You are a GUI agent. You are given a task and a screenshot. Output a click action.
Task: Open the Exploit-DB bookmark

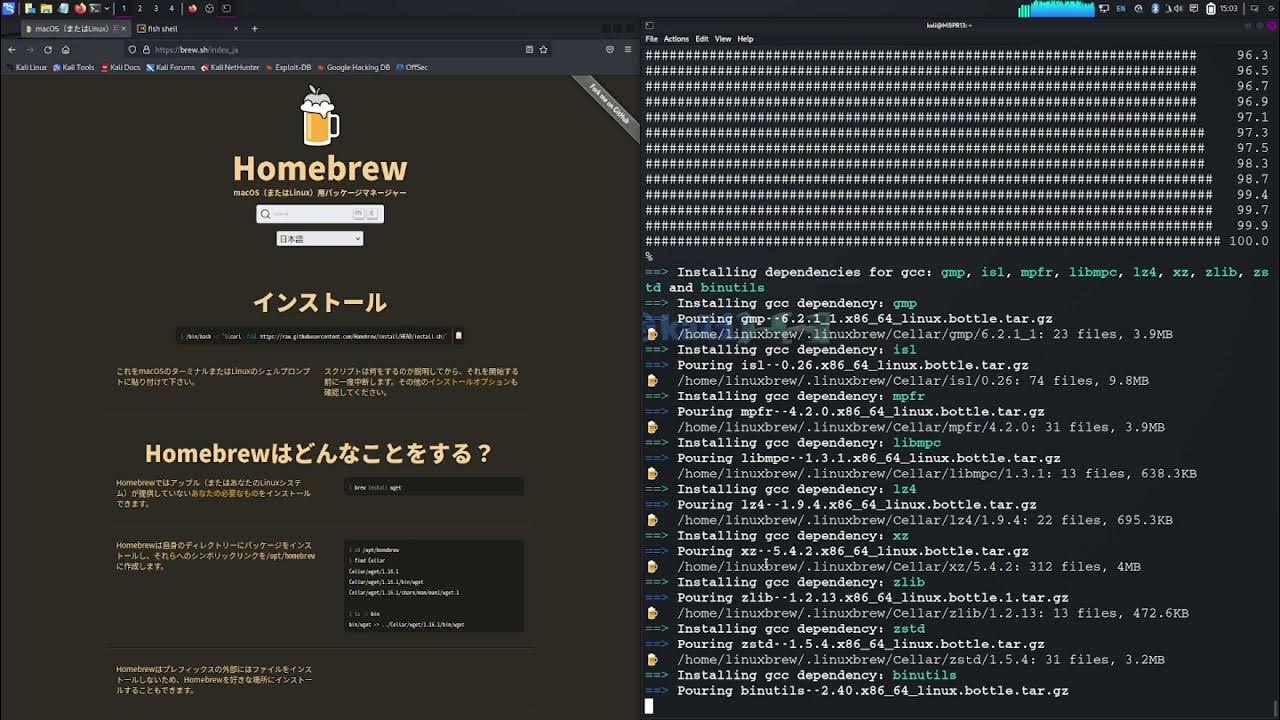pyautogui.click(x=288, y=67)
